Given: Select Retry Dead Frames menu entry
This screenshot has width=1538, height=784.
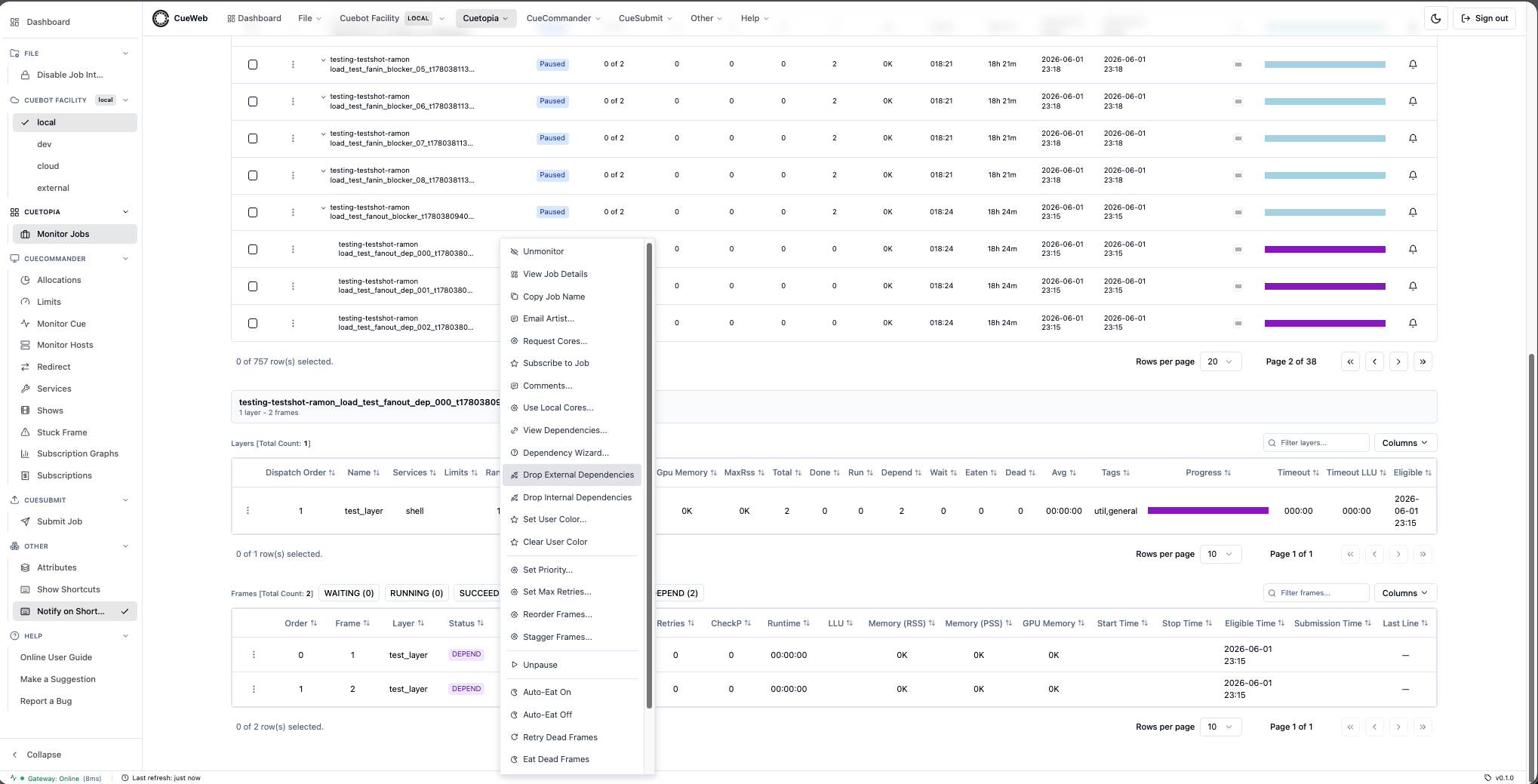Looking at the screenshot, I should (x=560, y=737).
